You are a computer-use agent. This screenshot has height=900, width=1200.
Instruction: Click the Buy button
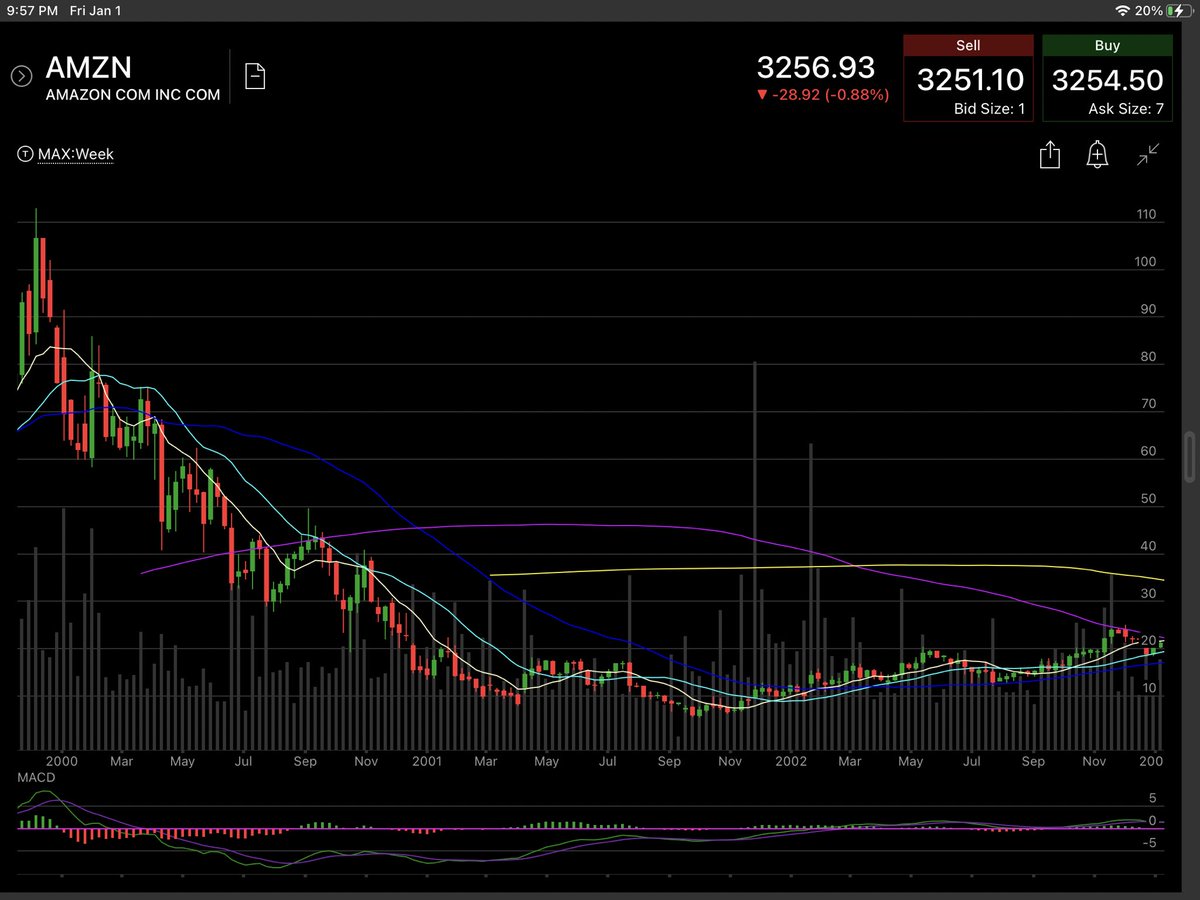[1107, 75]
